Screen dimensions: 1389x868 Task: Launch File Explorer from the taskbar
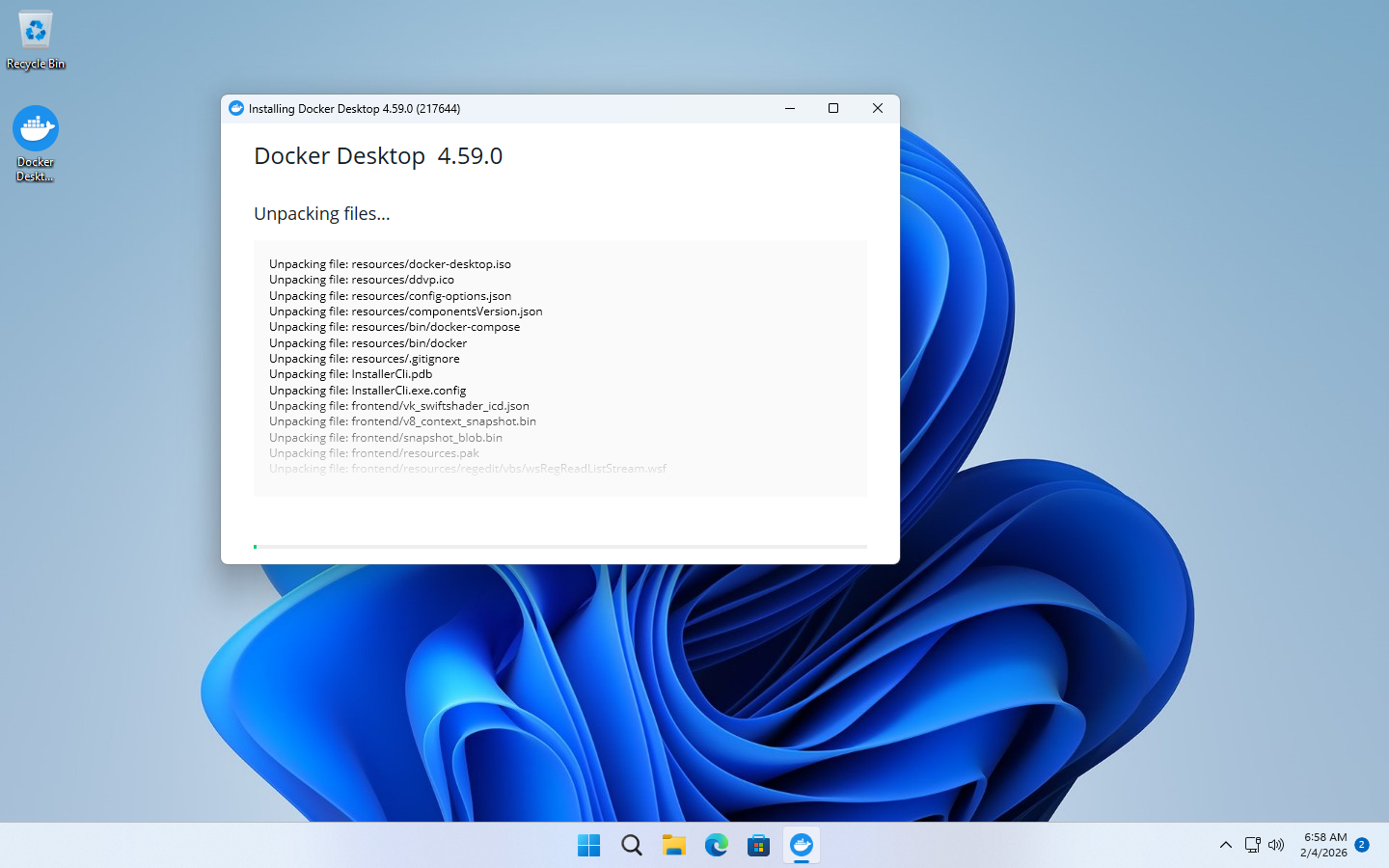pos(673,846)
